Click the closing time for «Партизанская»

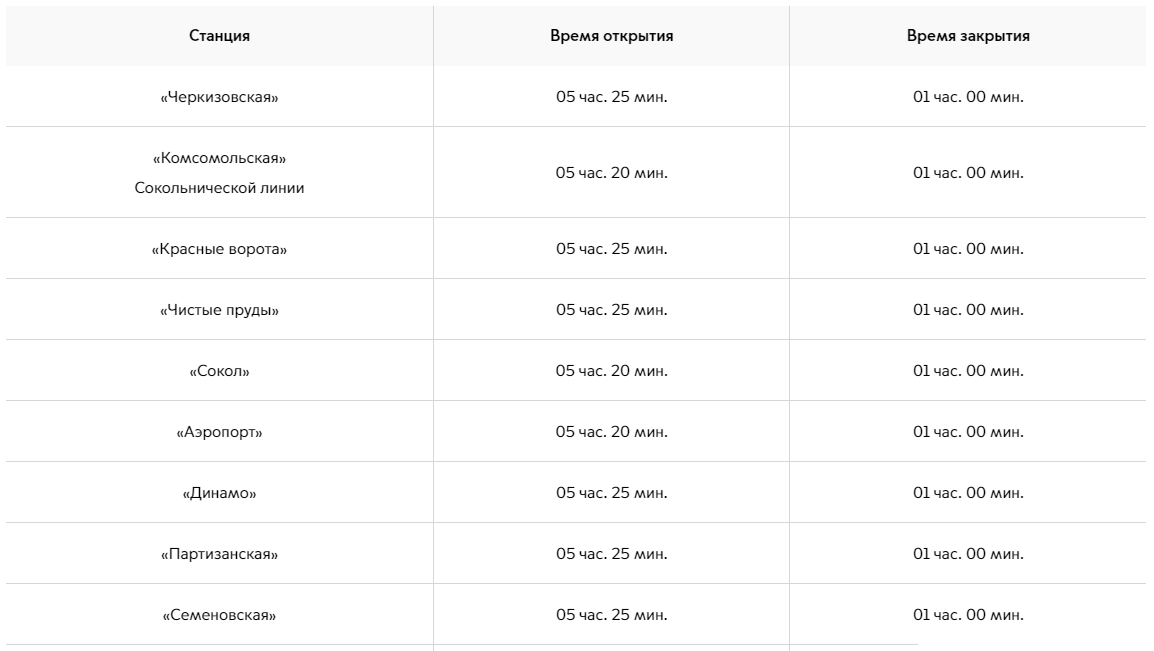968,554
